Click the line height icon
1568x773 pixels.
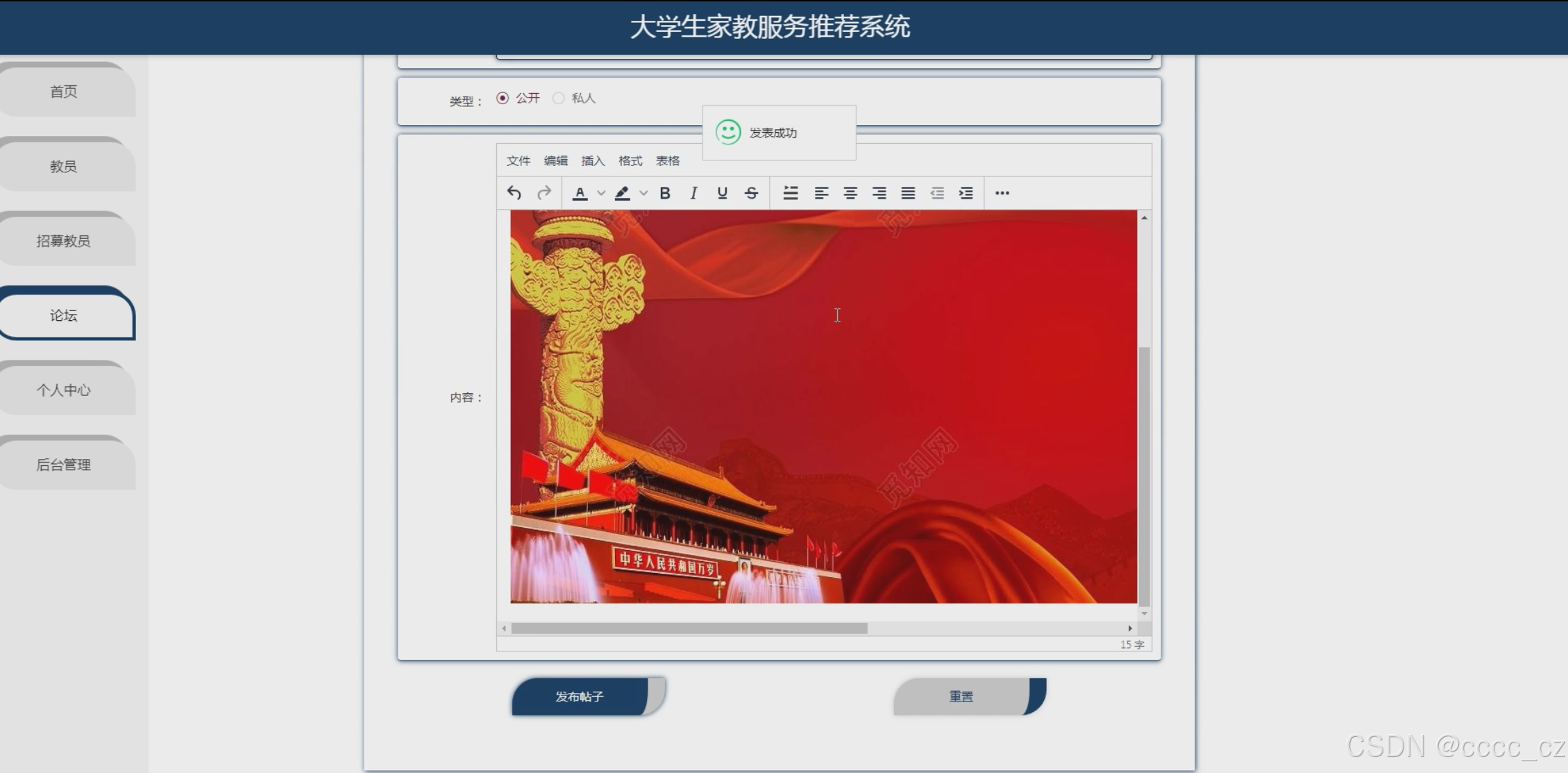tap(791, 193)
